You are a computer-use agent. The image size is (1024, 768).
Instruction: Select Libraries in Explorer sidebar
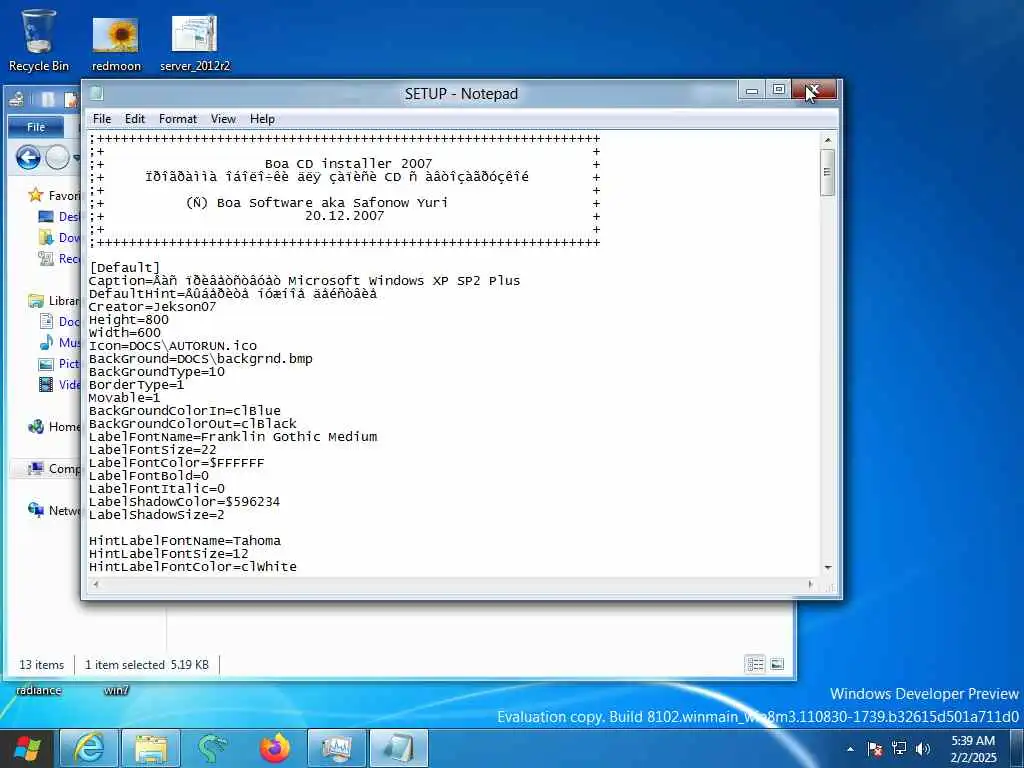[54, 300]
